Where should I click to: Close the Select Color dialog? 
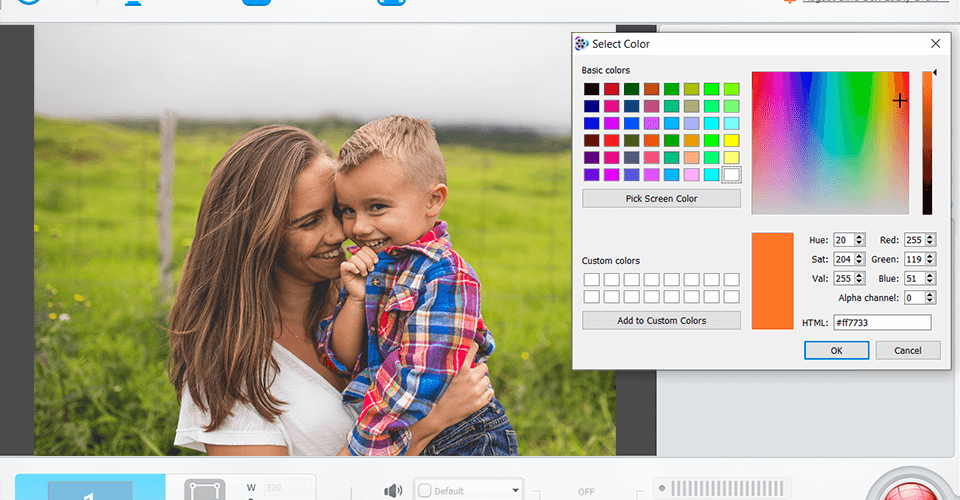tap(935, 43)
